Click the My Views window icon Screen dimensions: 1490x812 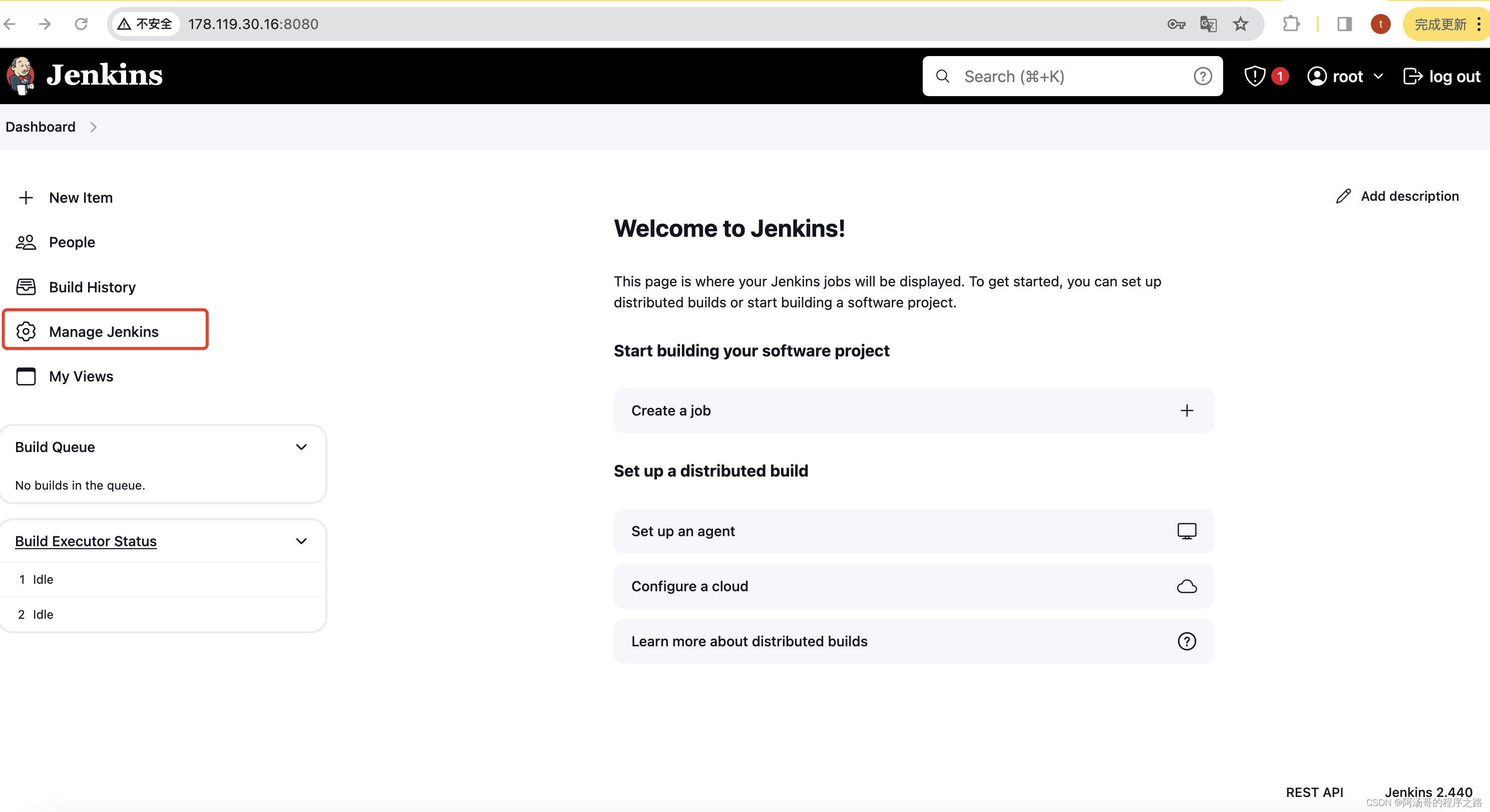[x=26, y=376]
